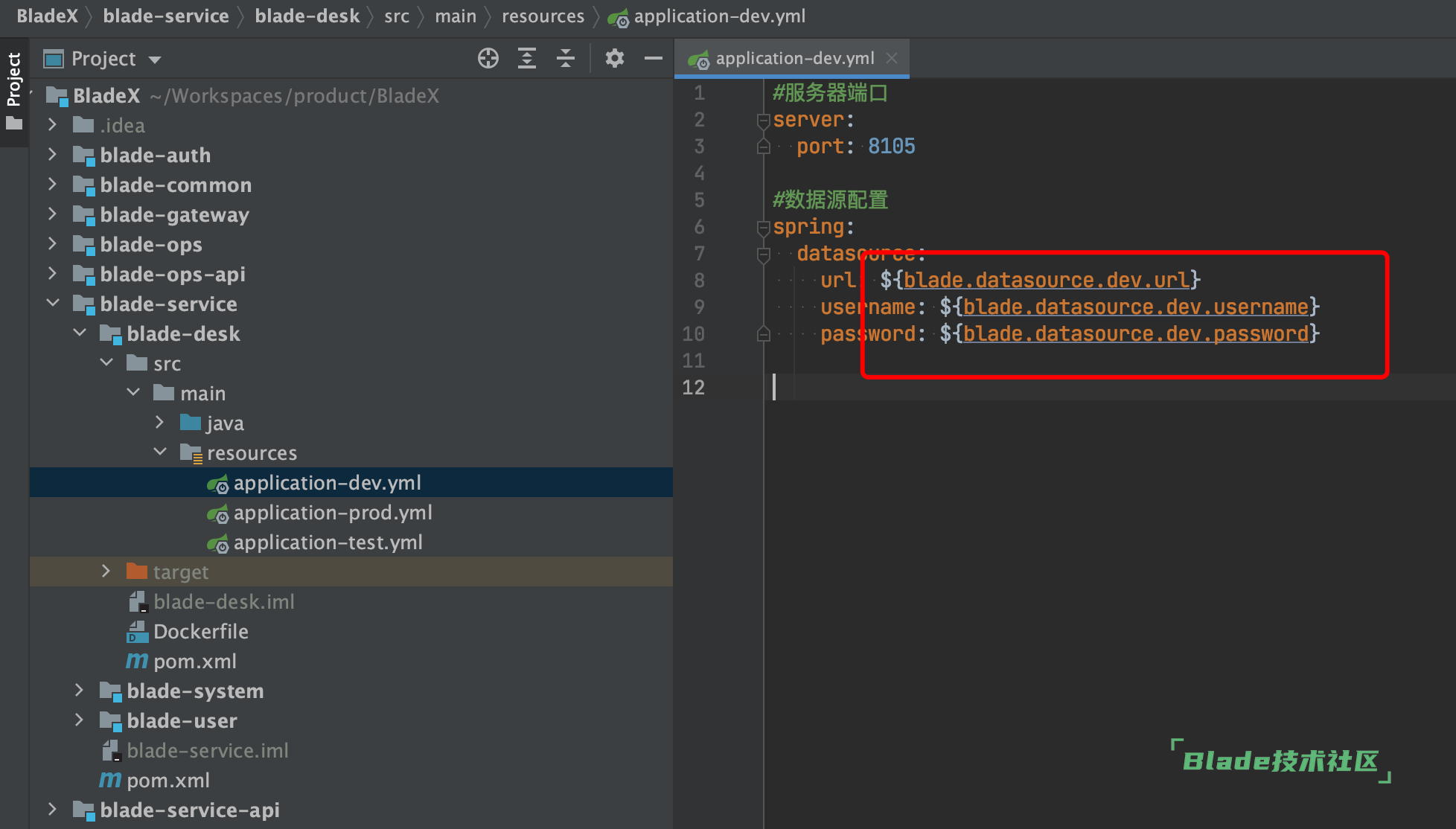The height and width of the screenshot is (829, 1456).
Task: Click resources in the breadcrumb bar
Action: 543,16
